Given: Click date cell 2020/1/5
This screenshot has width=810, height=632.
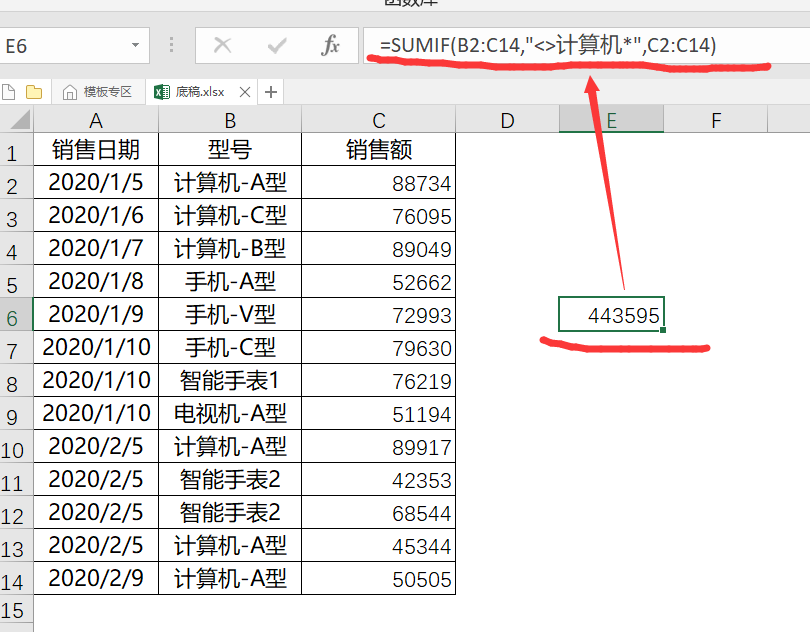Looking at the screenshot, I should (96, 182).
